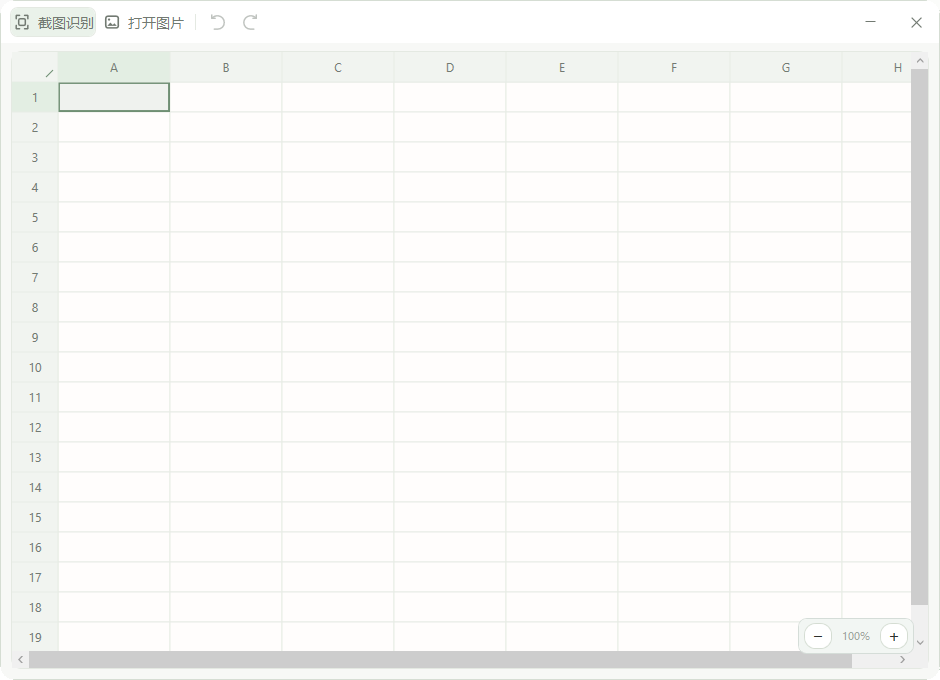Viewport: 940px width, 680px height.
Task: Close the recognition window
Action: click(x=916, y=23)
